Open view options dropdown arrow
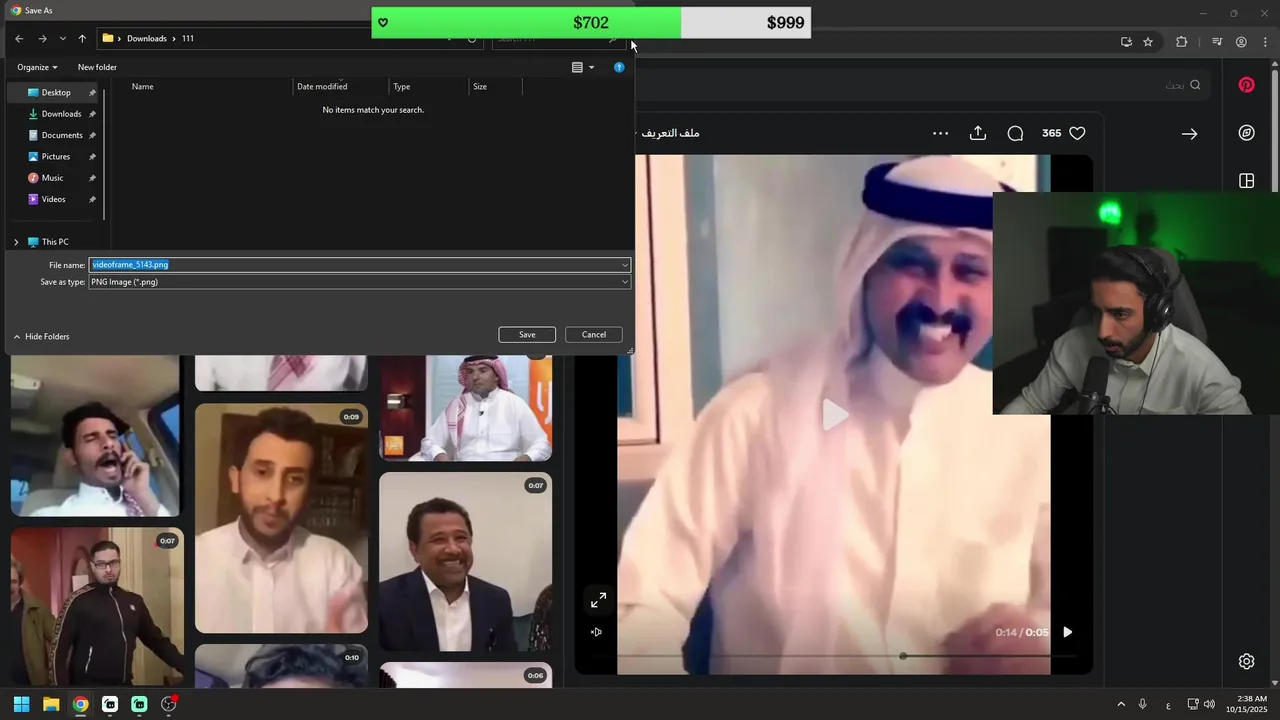This screenshot has height=720, width=1280. [591, 67]
